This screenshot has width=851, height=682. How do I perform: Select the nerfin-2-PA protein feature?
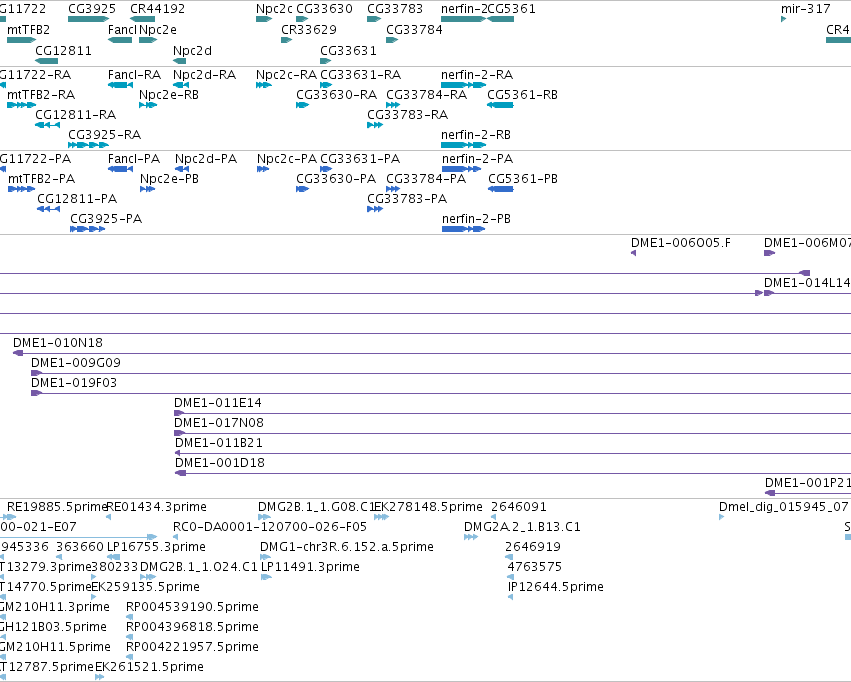(461, 169)
